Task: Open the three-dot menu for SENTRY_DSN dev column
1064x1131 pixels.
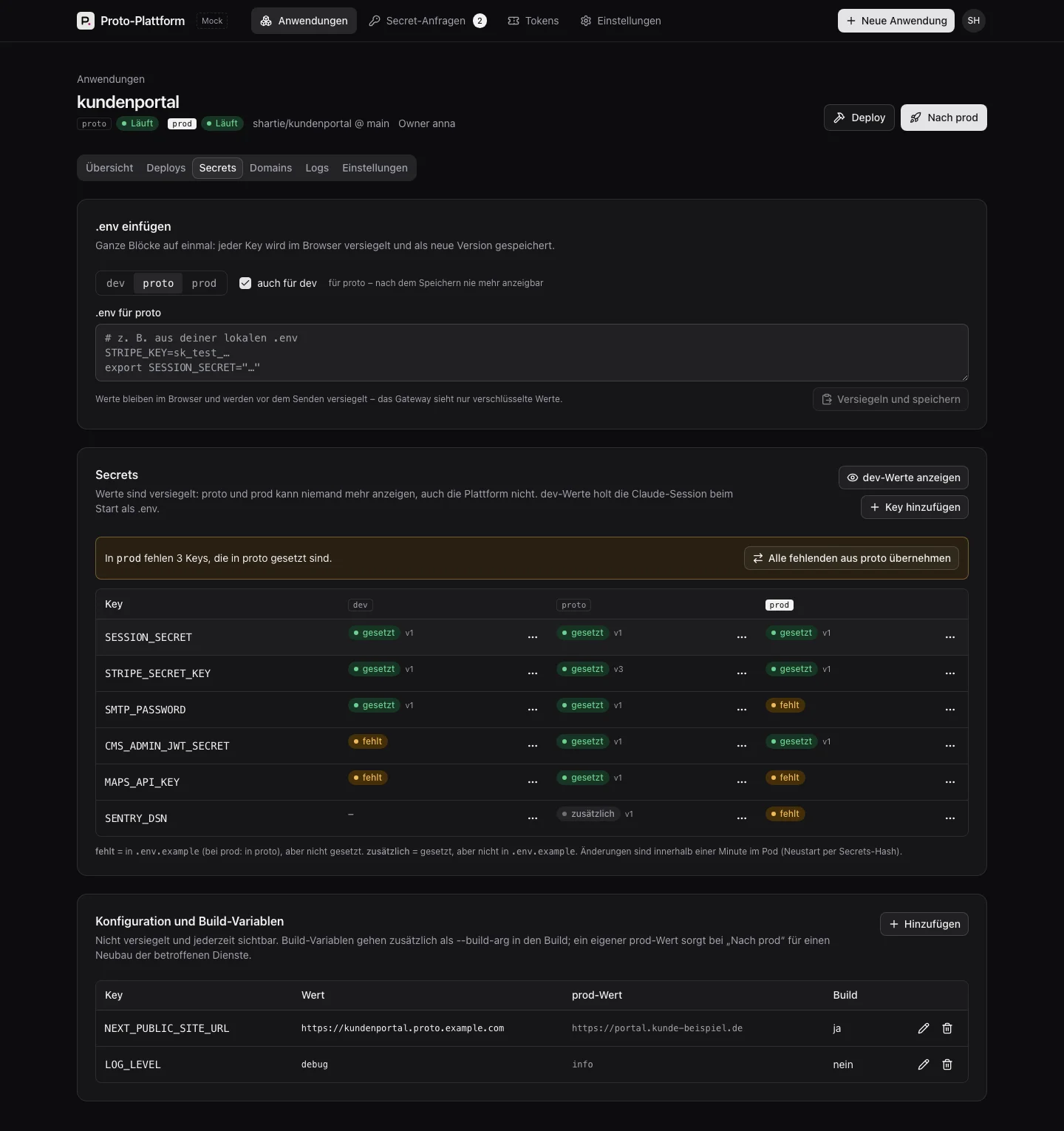Action: click(533, 818)
